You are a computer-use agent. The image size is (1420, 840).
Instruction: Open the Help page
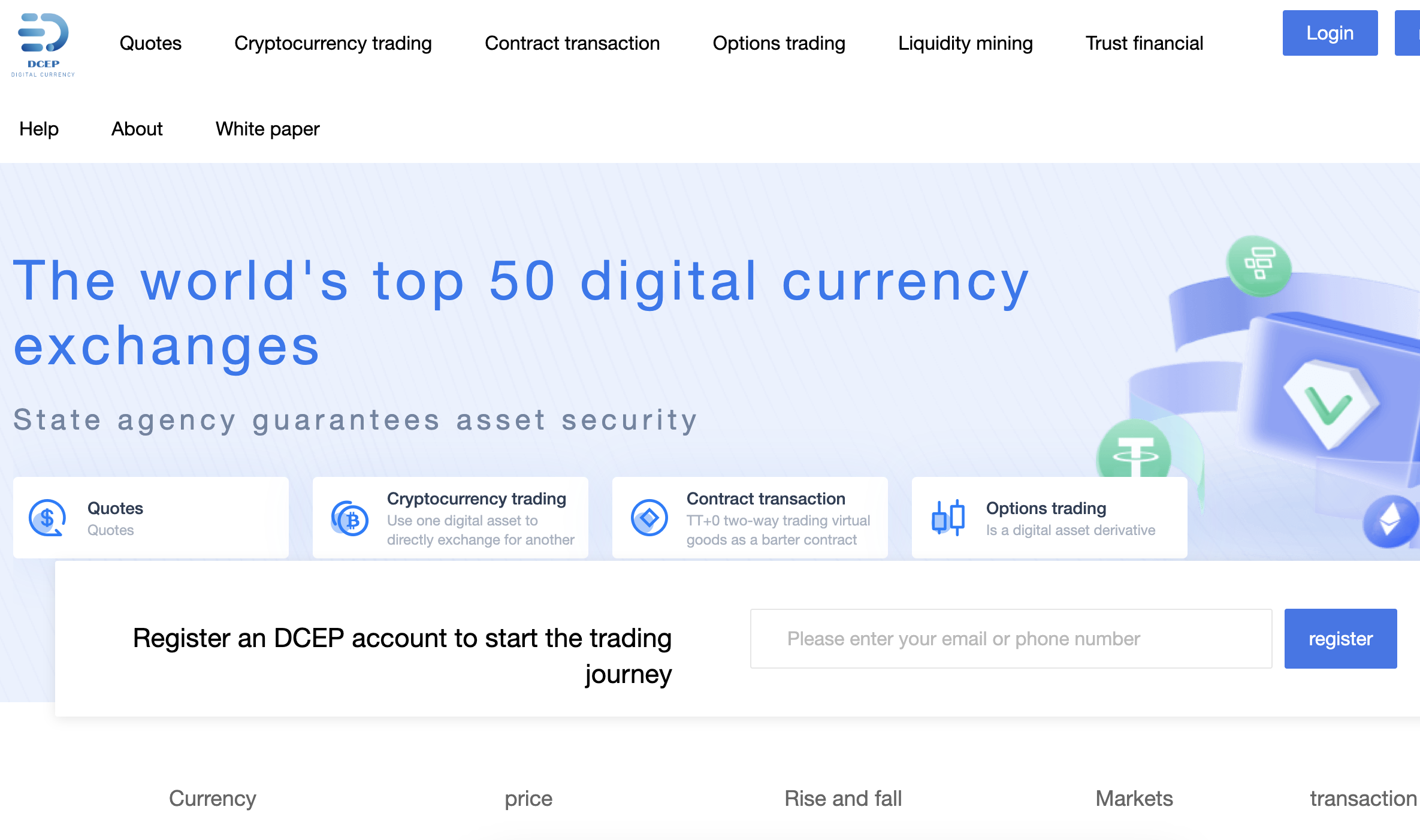tap(38, 128)
